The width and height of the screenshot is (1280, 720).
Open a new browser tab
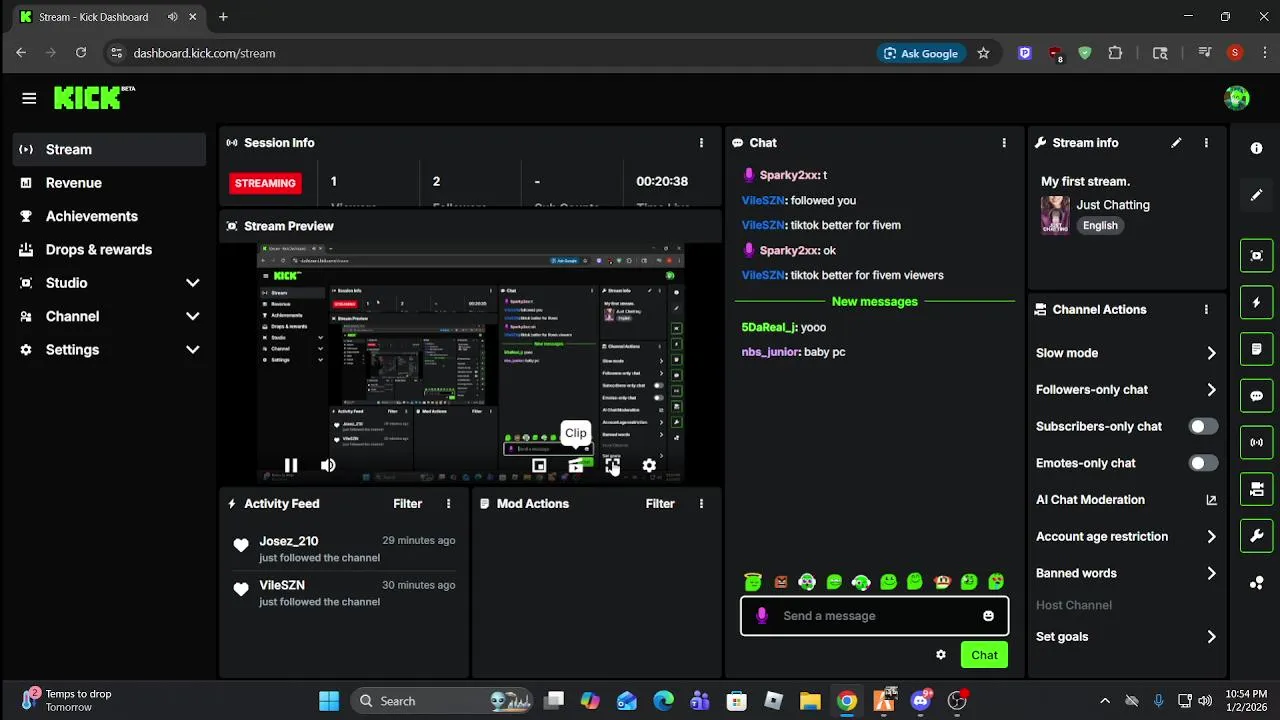[223, 17]
